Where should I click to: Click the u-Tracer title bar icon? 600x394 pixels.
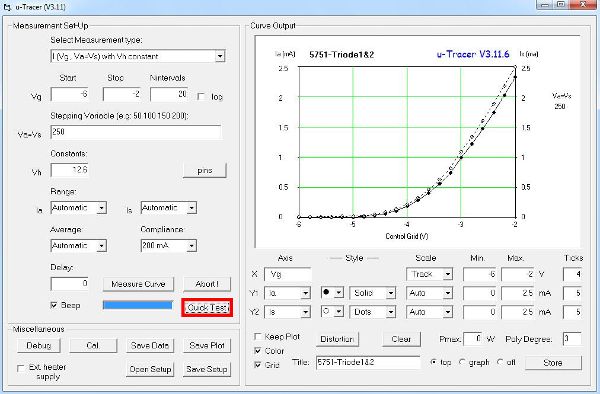tap(7, 7)
